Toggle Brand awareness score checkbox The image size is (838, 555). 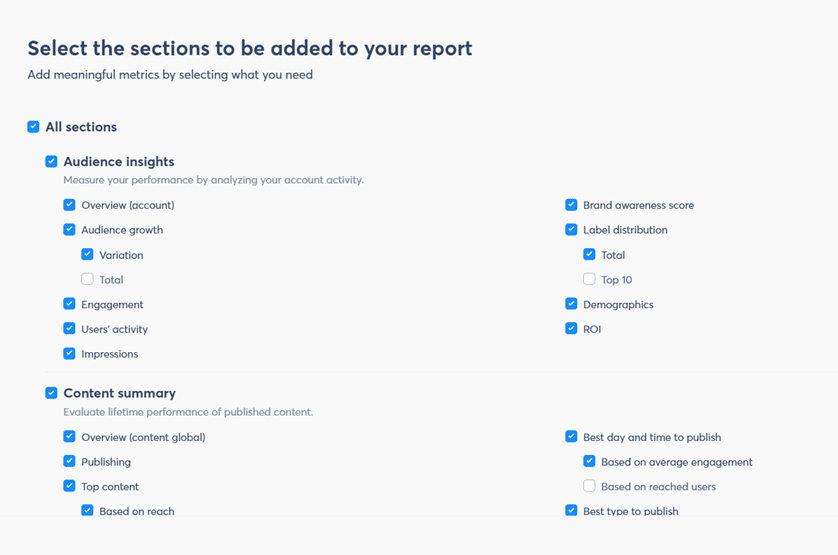571,205
